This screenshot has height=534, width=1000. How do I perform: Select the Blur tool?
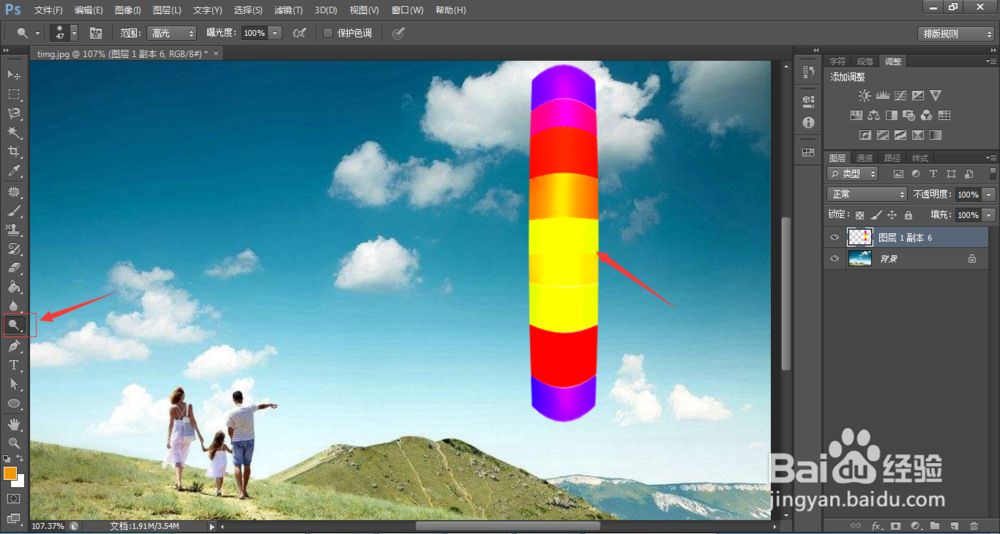click(14, 306)
